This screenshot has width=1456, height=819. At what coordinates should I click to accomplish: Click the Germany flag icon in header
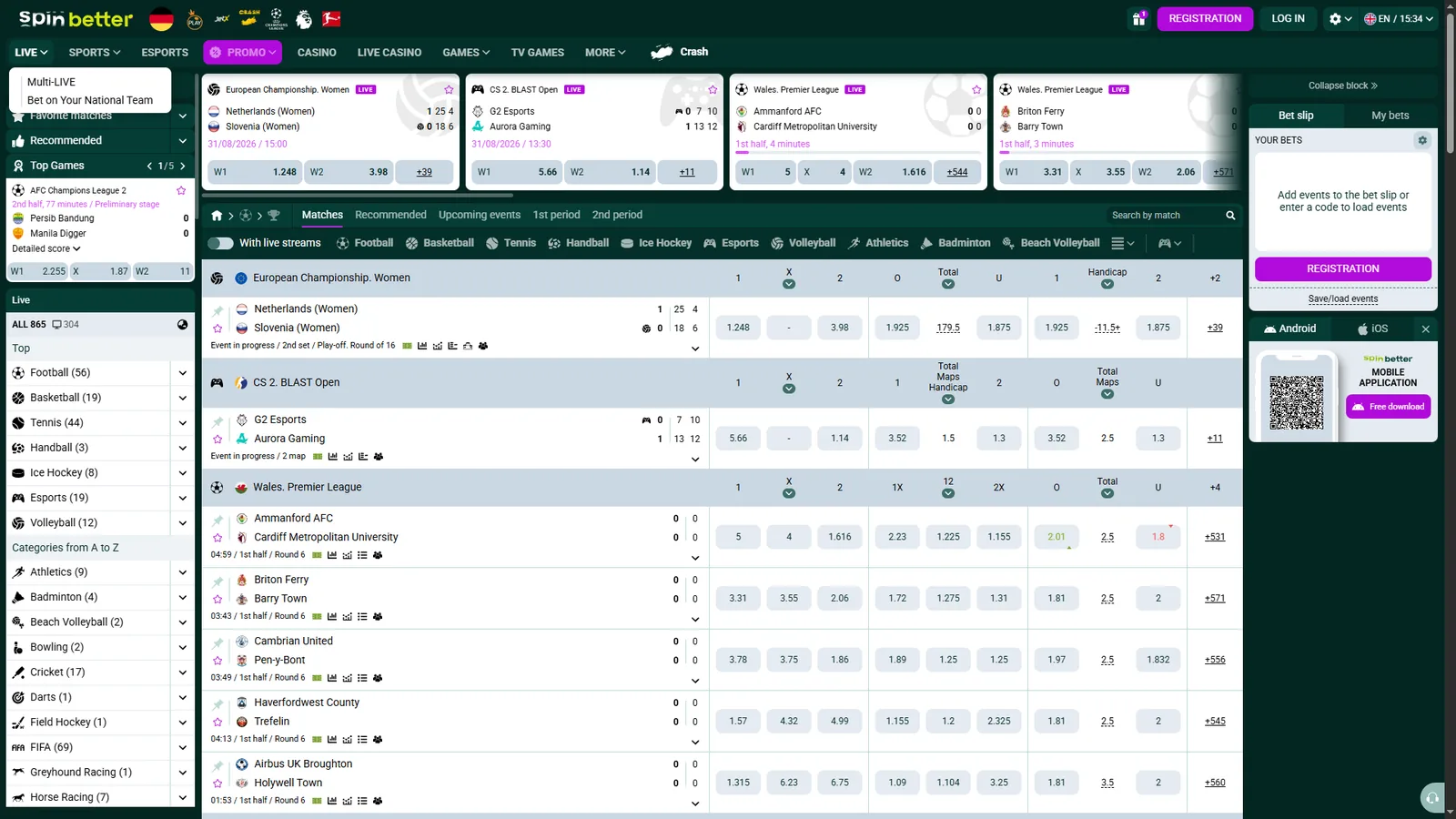[162, 18]
